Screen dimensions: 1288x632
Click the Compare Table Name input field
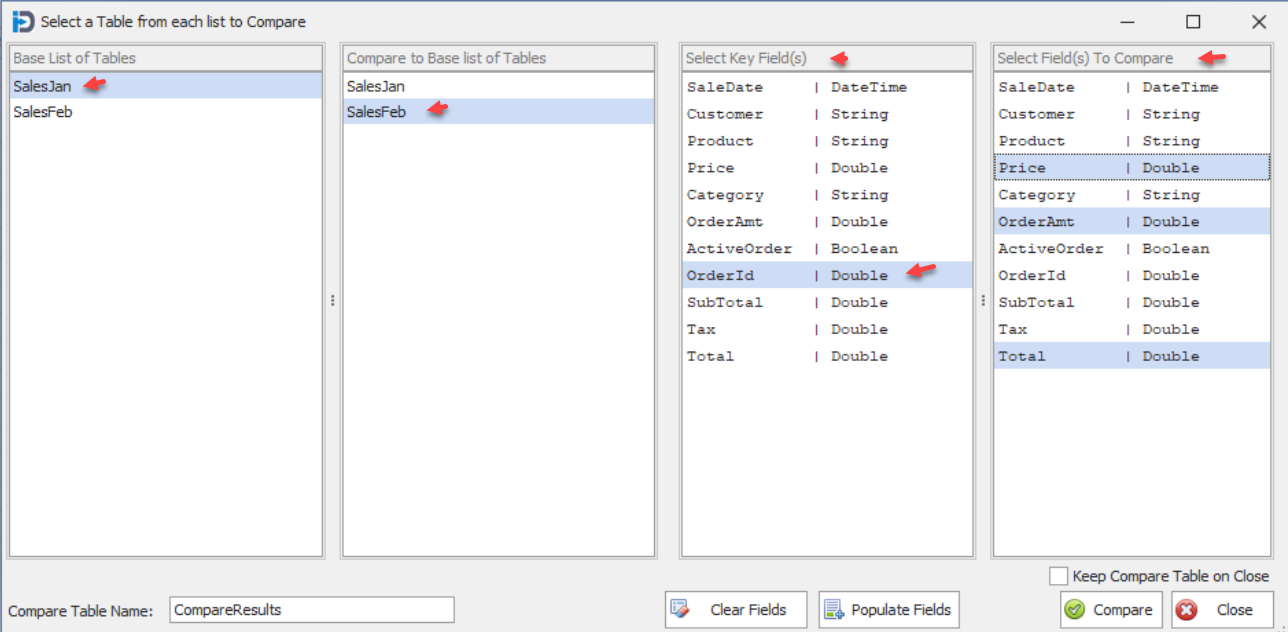coord(310,609)
